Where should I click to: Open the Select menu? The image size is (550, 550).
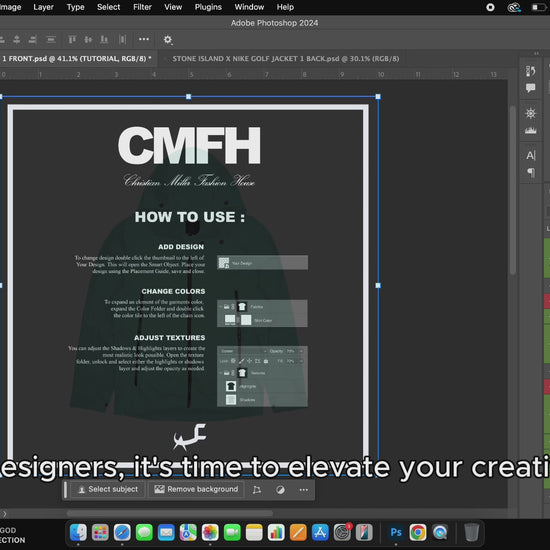(x=108, y=7)
